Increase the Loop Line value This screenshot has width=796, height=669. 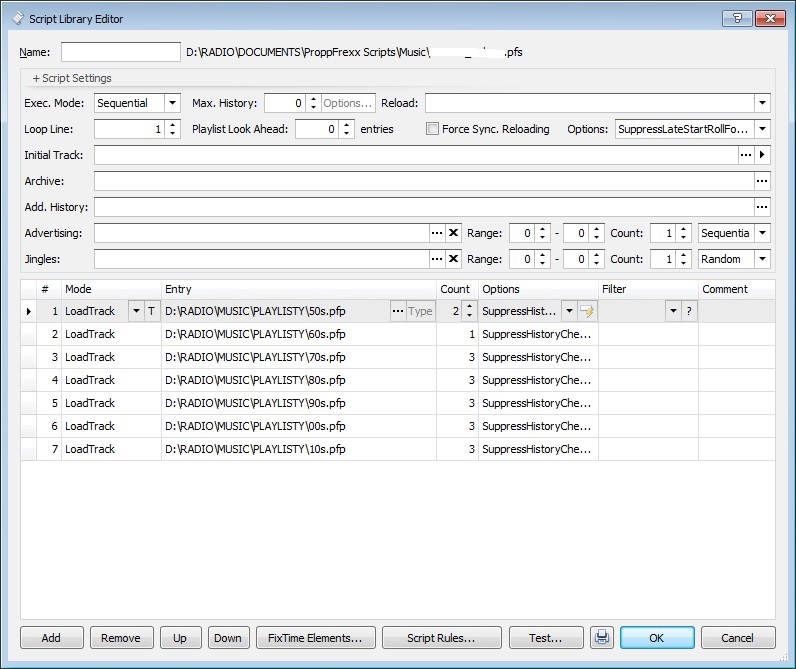[173, 125]
